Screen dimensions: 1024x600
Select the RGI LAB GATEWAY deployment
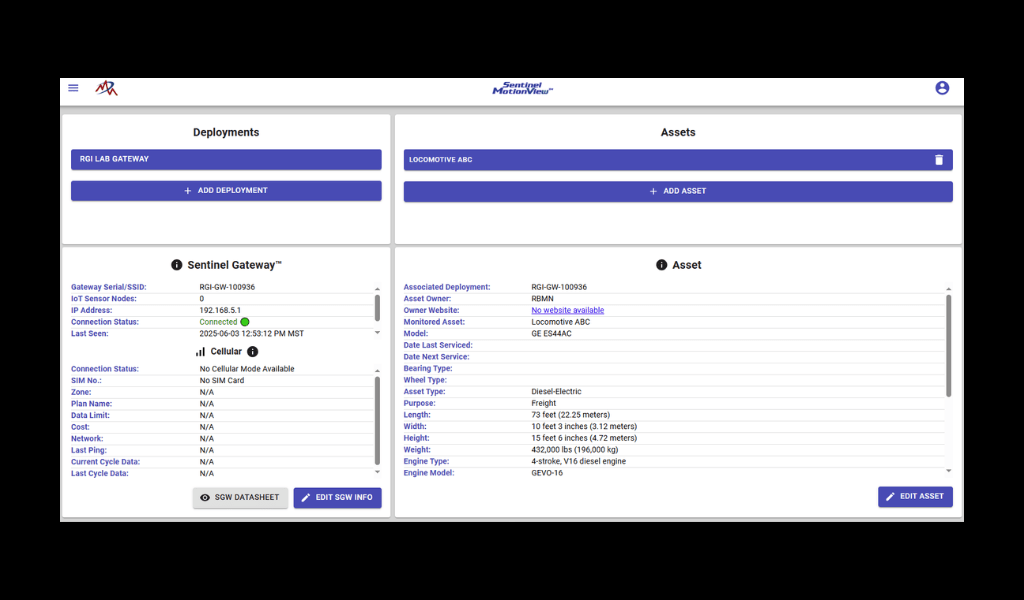(x=226, y=159)
